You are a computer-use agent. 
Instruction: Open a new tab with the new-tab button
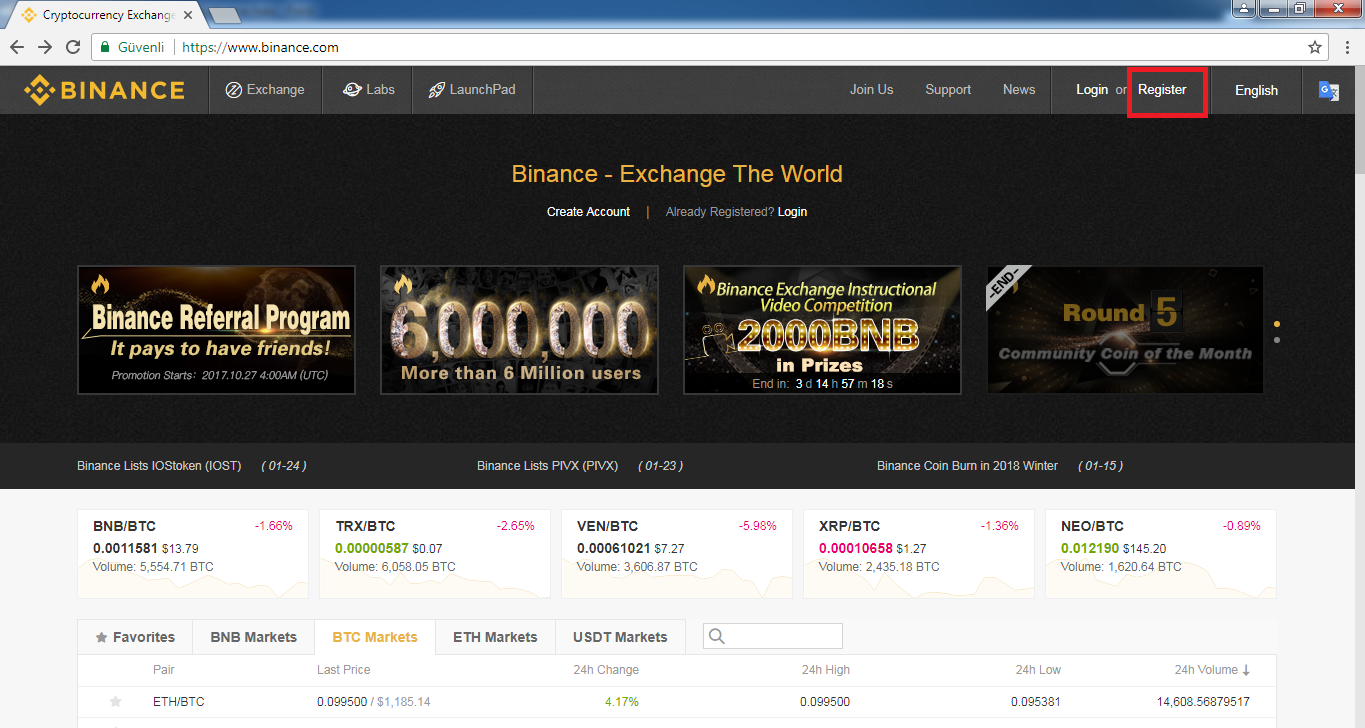click(224, 15)
